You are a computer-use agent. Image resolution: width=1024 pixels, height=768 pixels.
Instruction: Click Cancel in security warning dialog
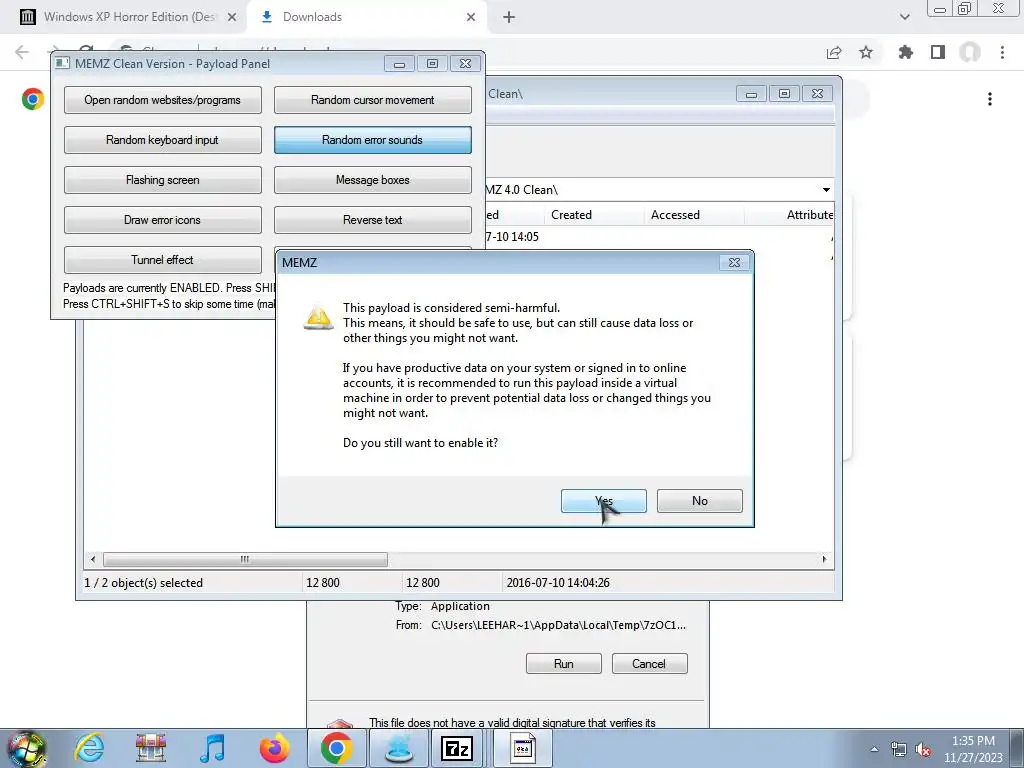tap(649, 664)
